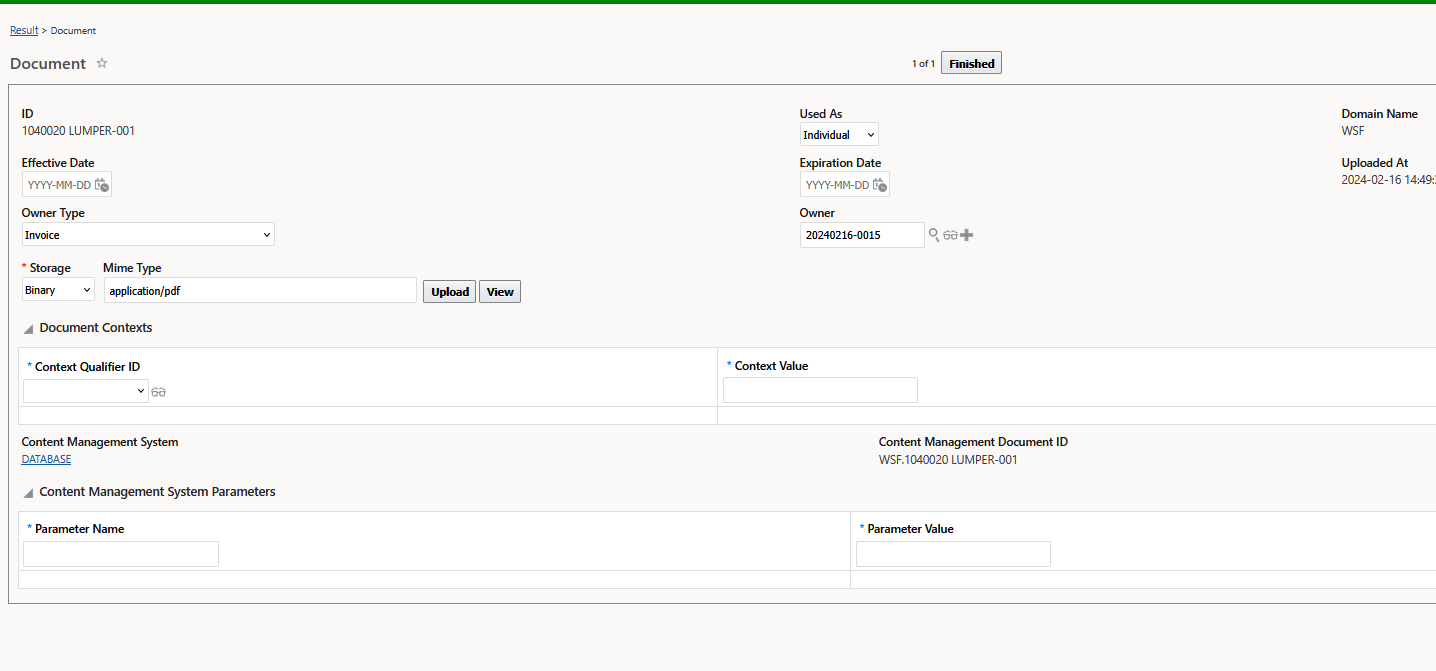Viewport: 1436px width, 671px height.
Task: Focus the Parameter Name field
Action: pyautogui.click(x=121, y=554)
